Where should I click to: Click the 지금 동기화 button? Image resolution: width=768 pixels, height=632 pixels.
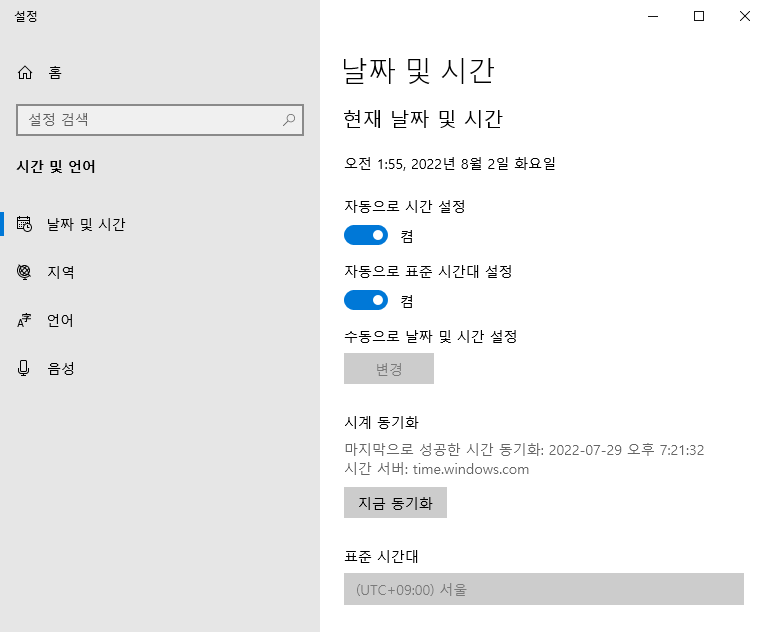(x=395, y=503)
